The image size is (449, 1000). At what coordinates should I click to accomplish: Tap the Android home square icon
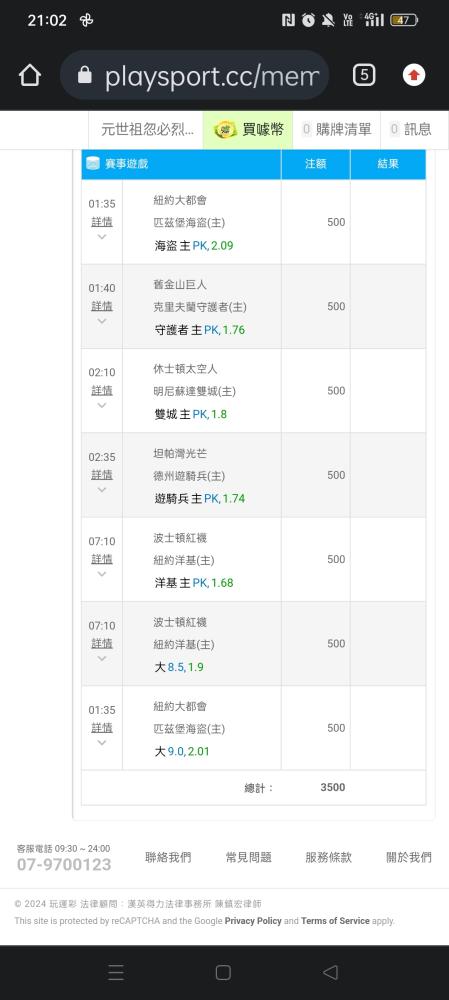click(223, 972)
